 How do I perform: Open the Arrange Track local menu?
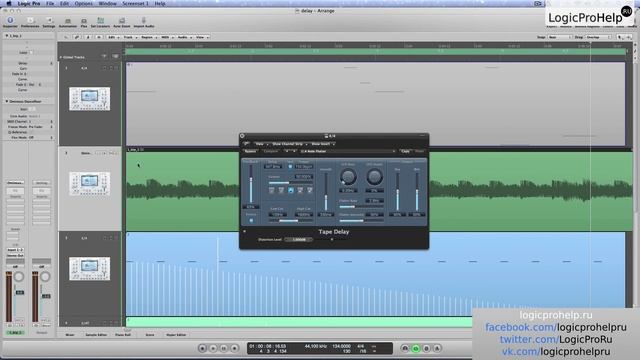[x=129, y=37]
